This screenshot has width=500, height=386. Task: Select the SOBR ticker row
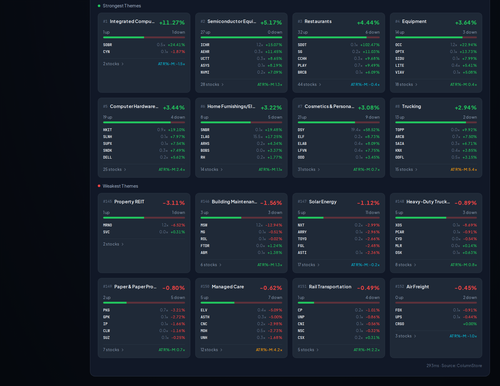[x=144, y=45]
